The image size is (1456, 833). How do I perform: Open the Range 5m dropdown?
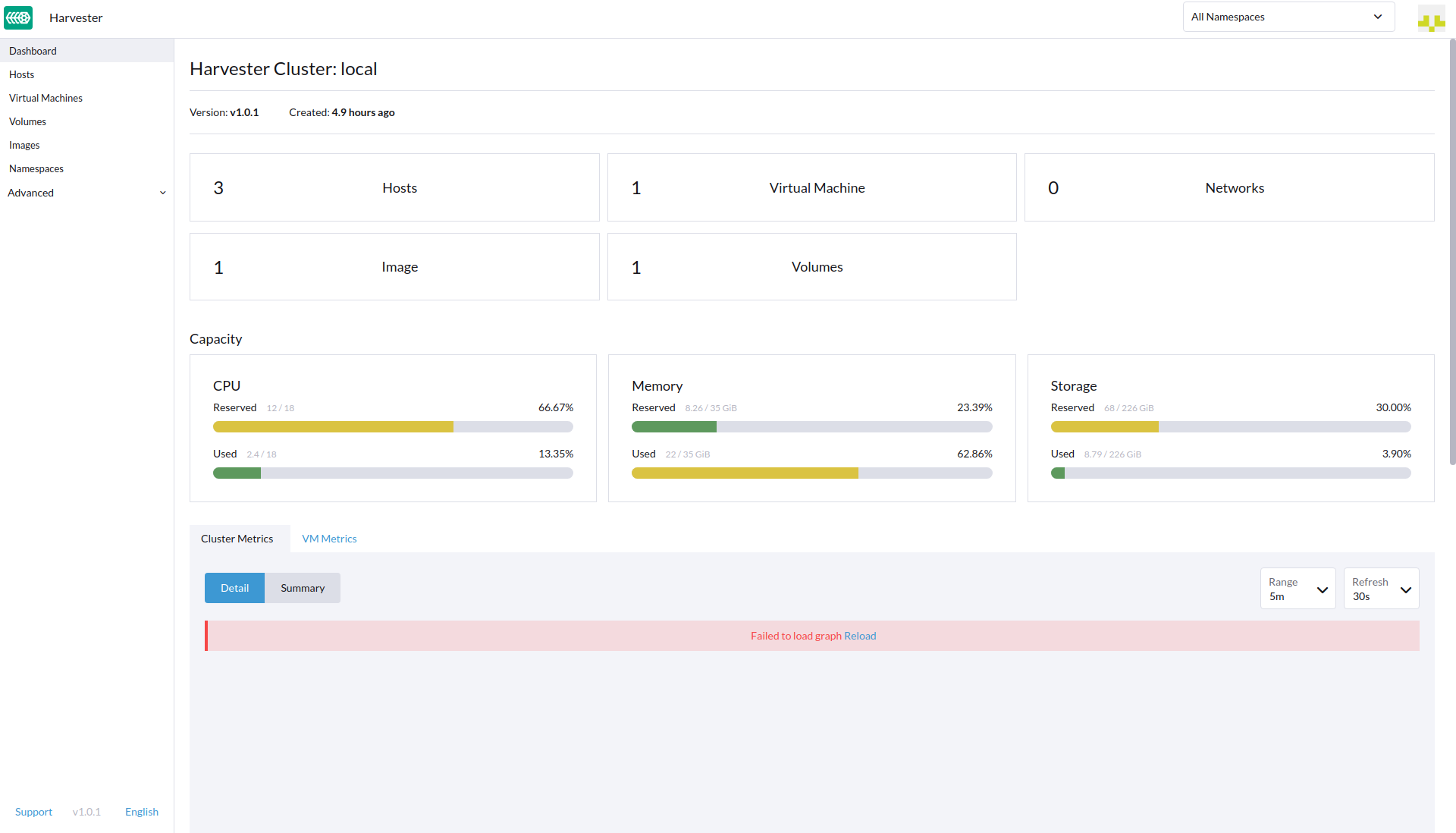1297,589
